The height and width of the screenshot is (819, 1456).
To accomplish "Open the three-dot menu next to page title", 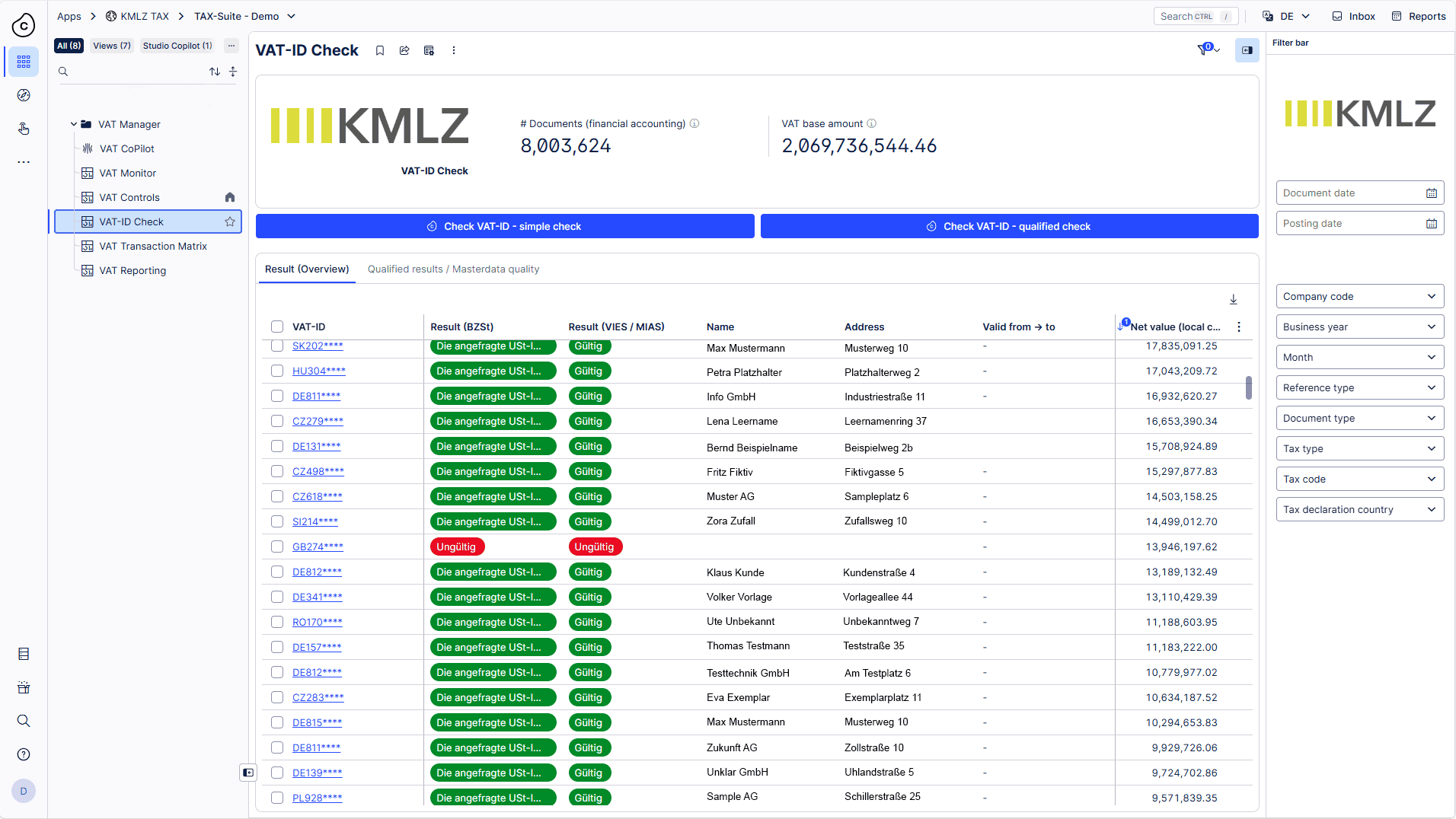I will pyautogui.click(x=454, y=51).
